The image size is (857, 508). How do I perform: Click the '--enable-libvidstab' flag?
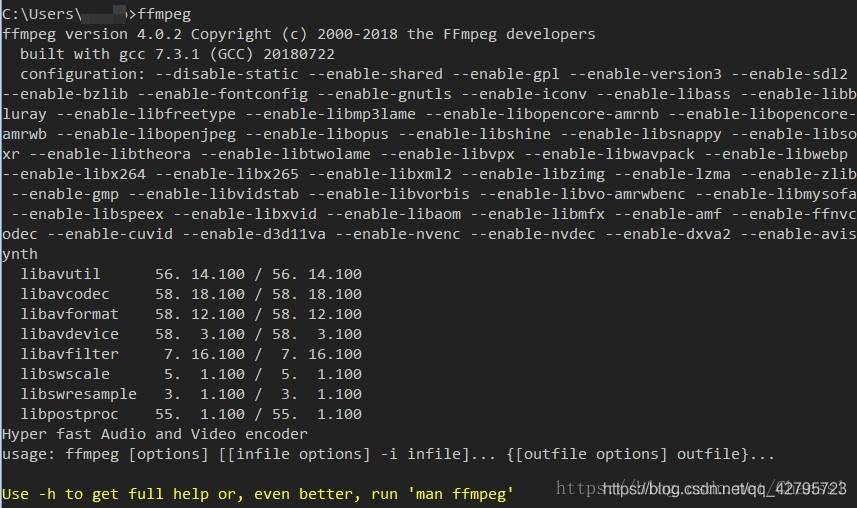[x=214, y=194]
